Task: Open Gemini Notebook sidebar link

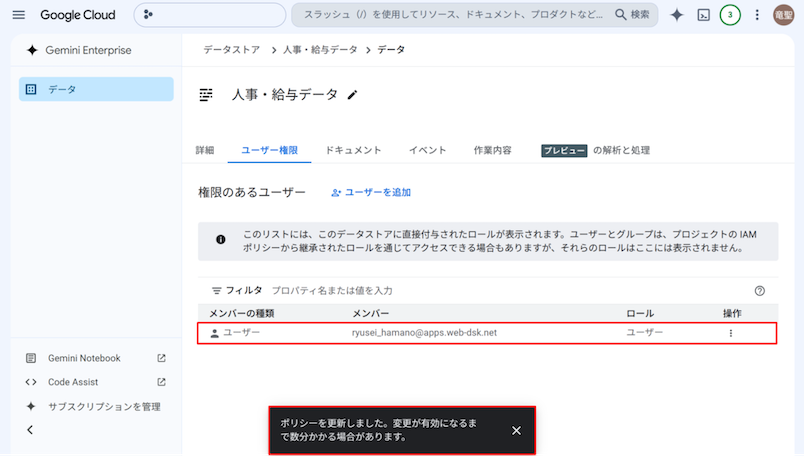Action: 84,358
